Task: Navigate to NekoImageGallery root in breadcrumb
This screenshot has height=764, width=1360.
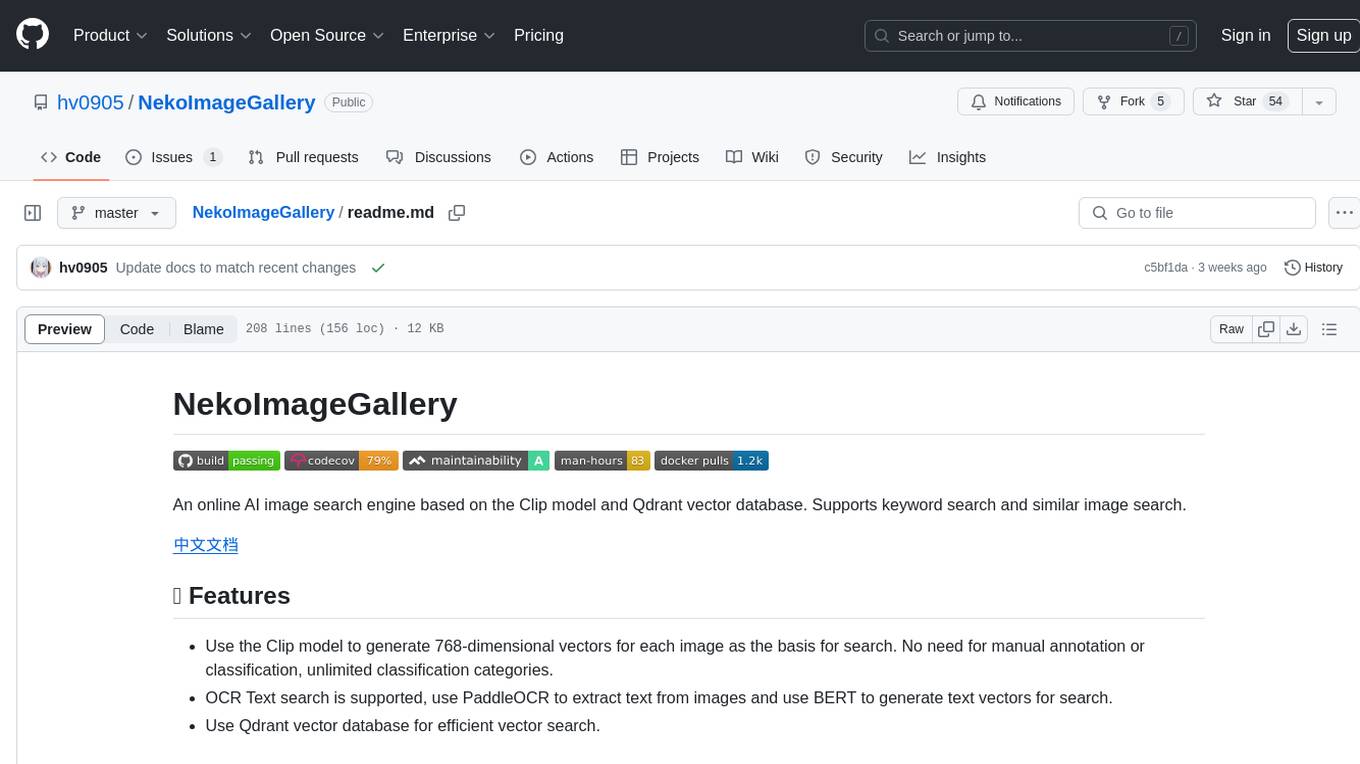Action: coord(263,213)
